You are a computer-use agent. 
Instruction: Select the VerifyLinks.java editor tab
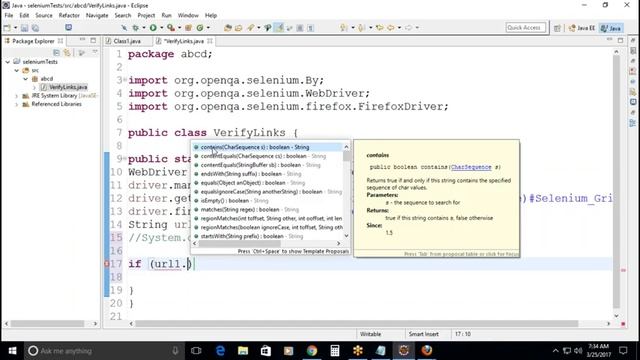tap(183, 41)
